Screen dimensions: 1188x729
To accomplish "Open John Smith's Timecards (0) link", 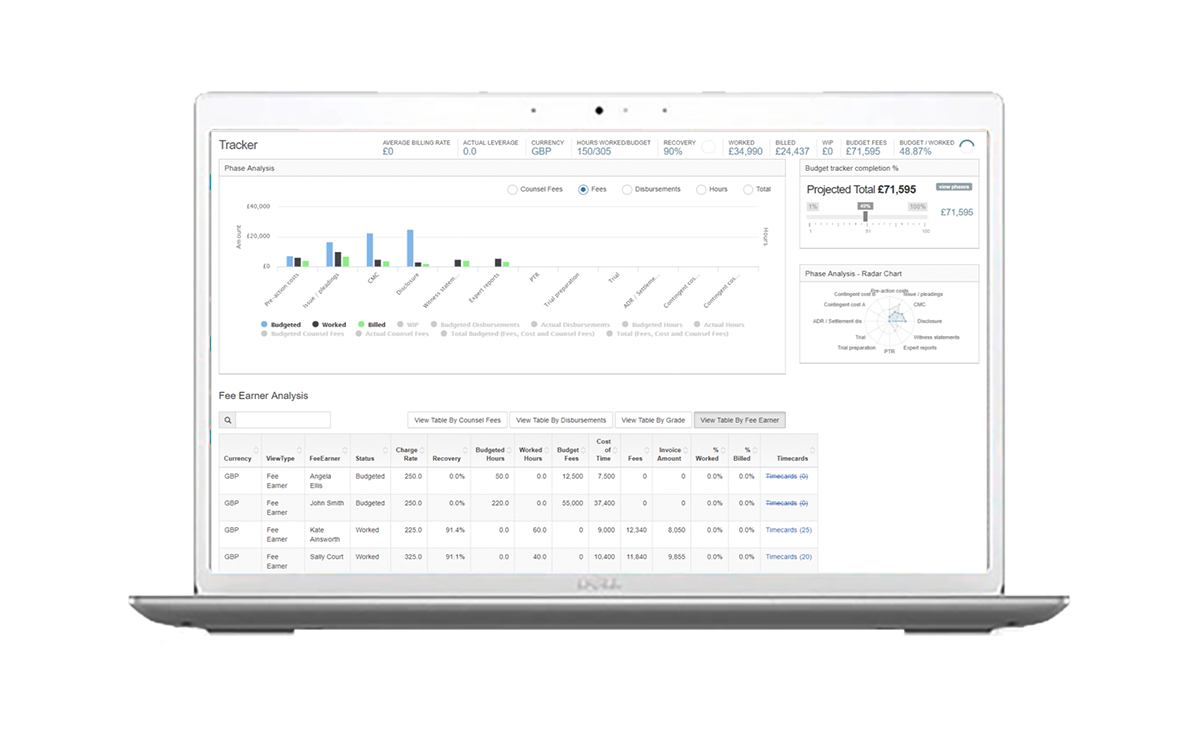I will coord(786,503).
